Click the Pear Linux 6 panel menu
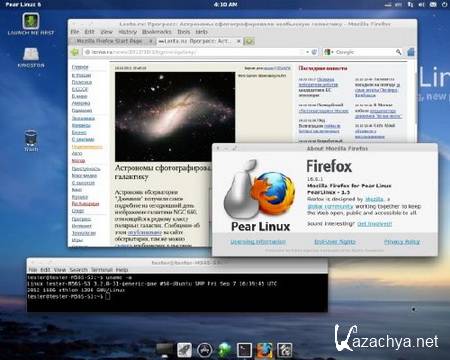The image size is (450, 360). coord(23,5)
